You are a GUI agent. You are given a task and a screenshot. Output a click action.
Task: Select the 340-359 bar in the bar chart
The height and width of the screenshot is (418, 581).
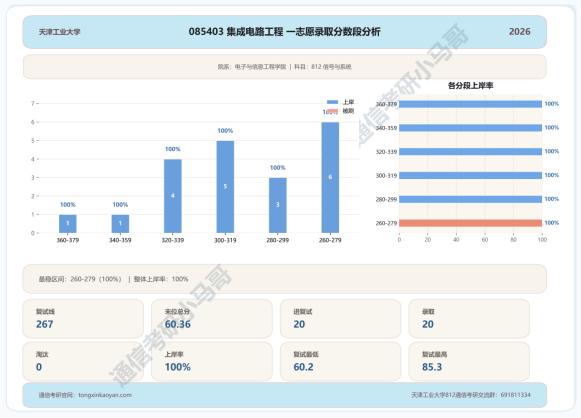click(x=120, y=224)
